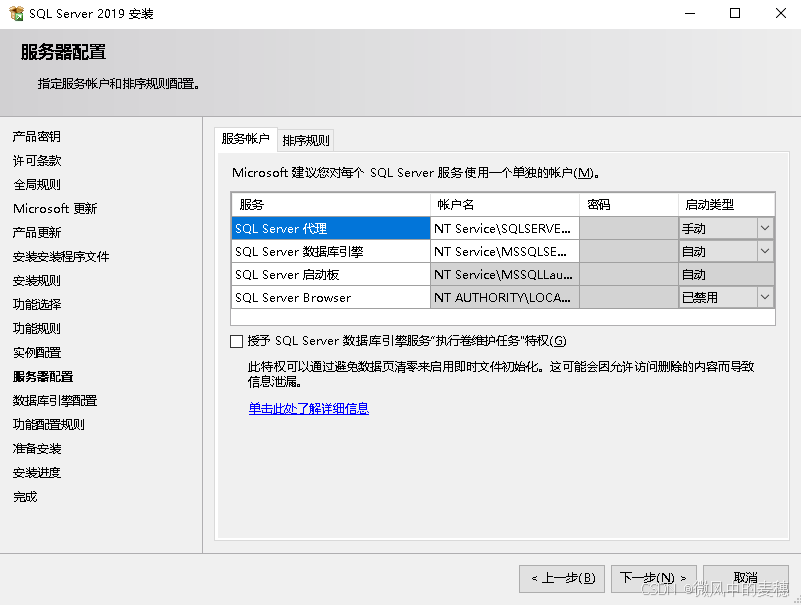Click the 实例配置 step in sidebar
Screen dimensions: 801x605
(37, 353)
